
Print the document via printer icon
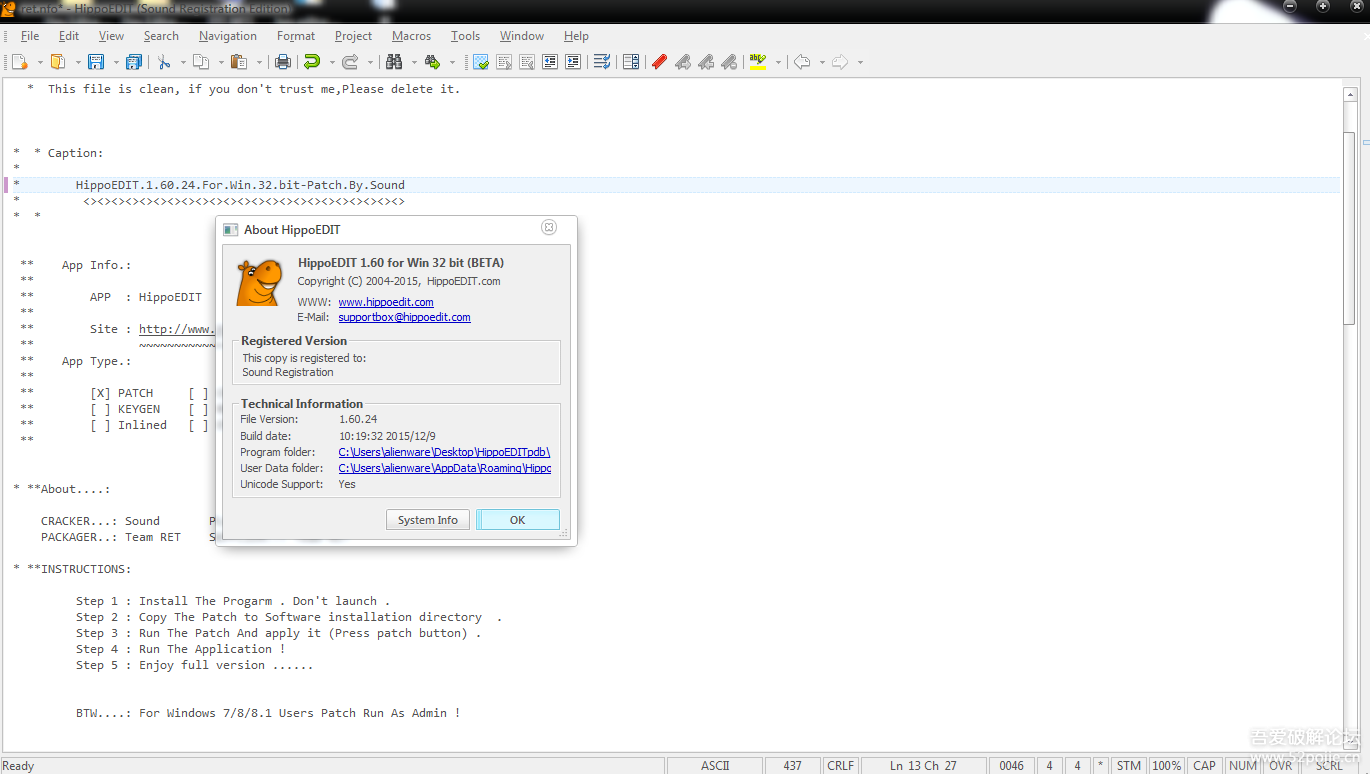point(283,62)
